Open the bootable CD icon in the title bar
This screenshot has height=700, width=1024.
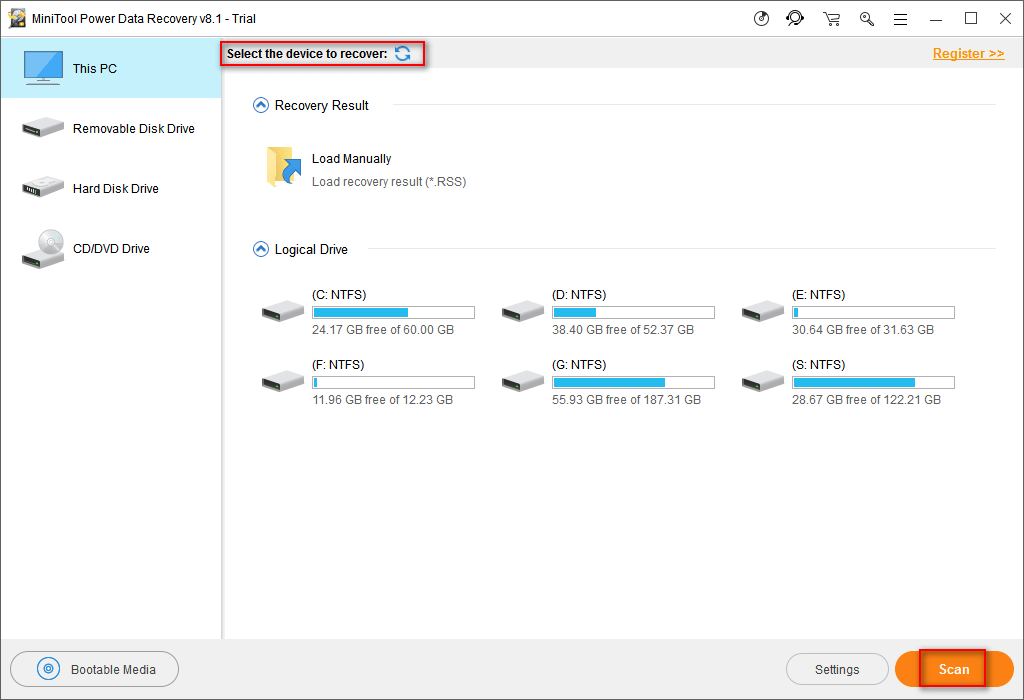coord(761,18)
